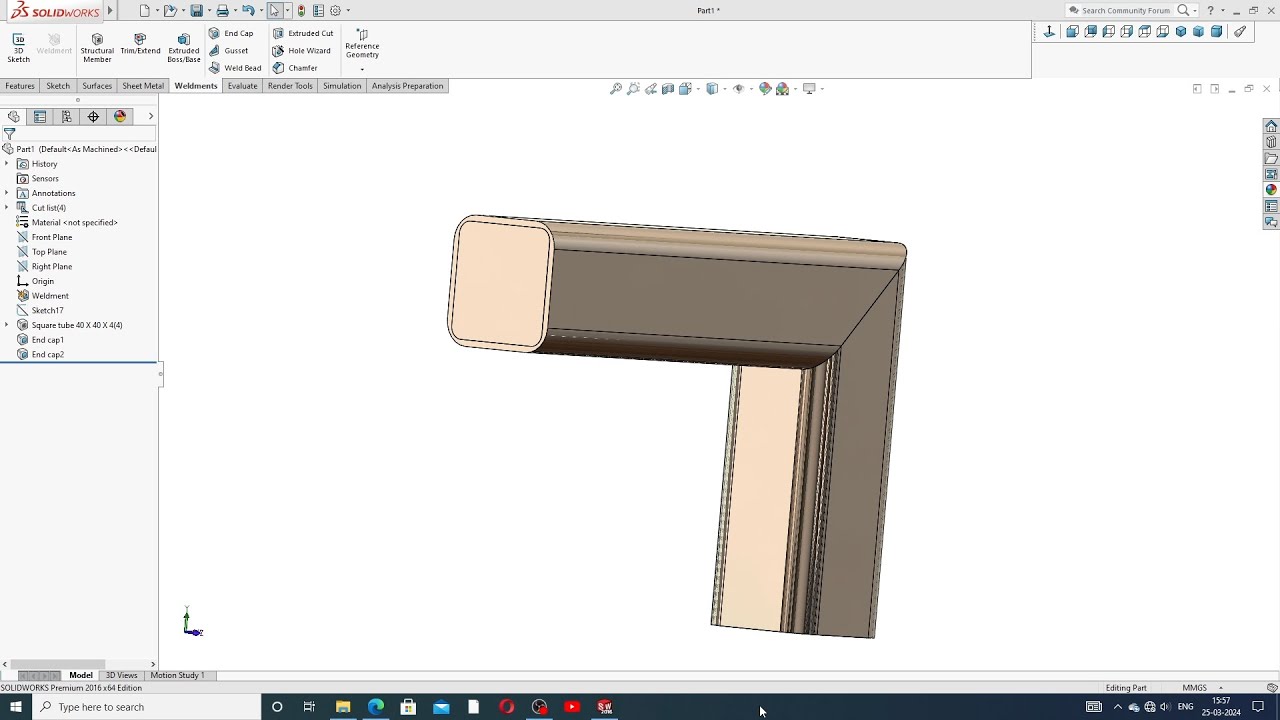Choose the Extruded Cut tool

tap(303, 33)
